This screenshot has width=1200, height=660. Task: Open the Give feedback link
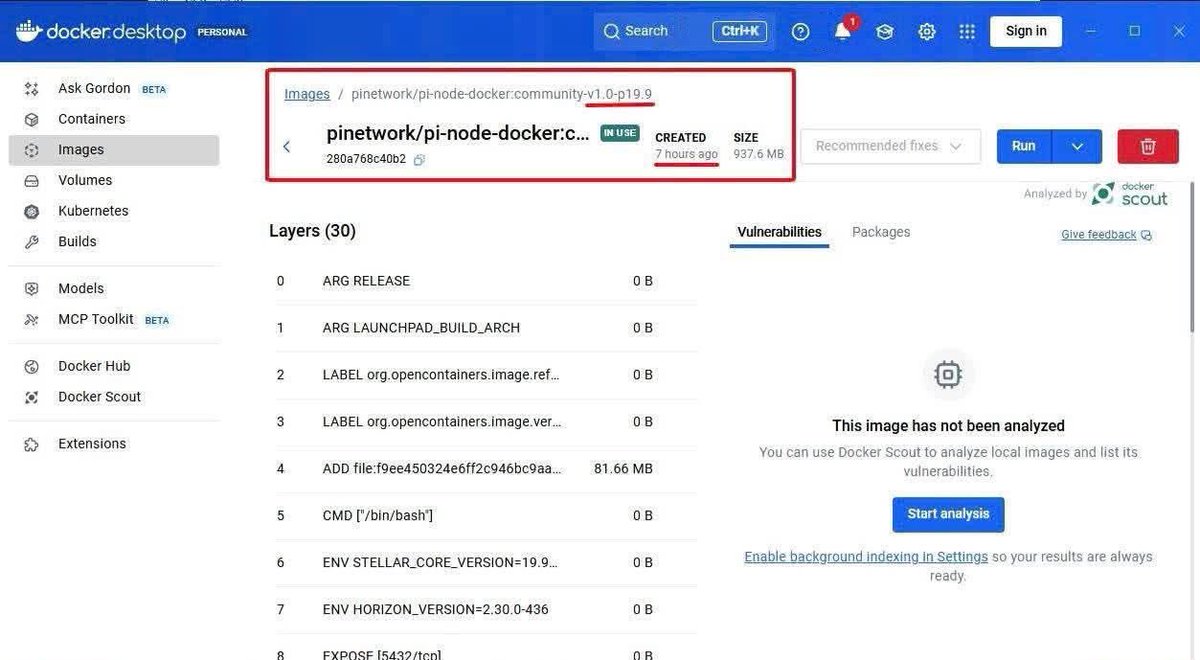click(1099, 235)
